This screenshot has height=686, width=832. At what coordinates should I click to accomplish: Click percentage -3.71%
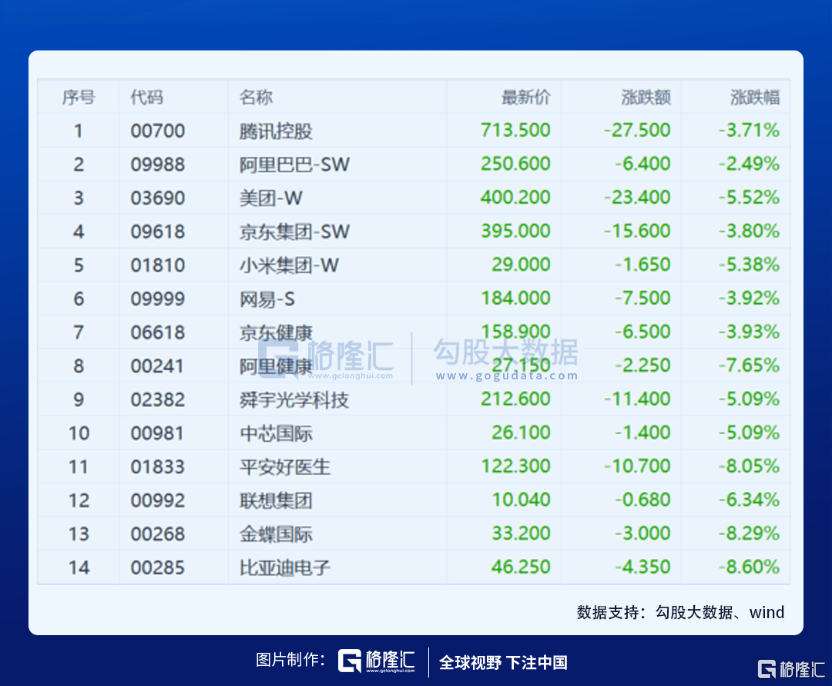coord(749,130)
